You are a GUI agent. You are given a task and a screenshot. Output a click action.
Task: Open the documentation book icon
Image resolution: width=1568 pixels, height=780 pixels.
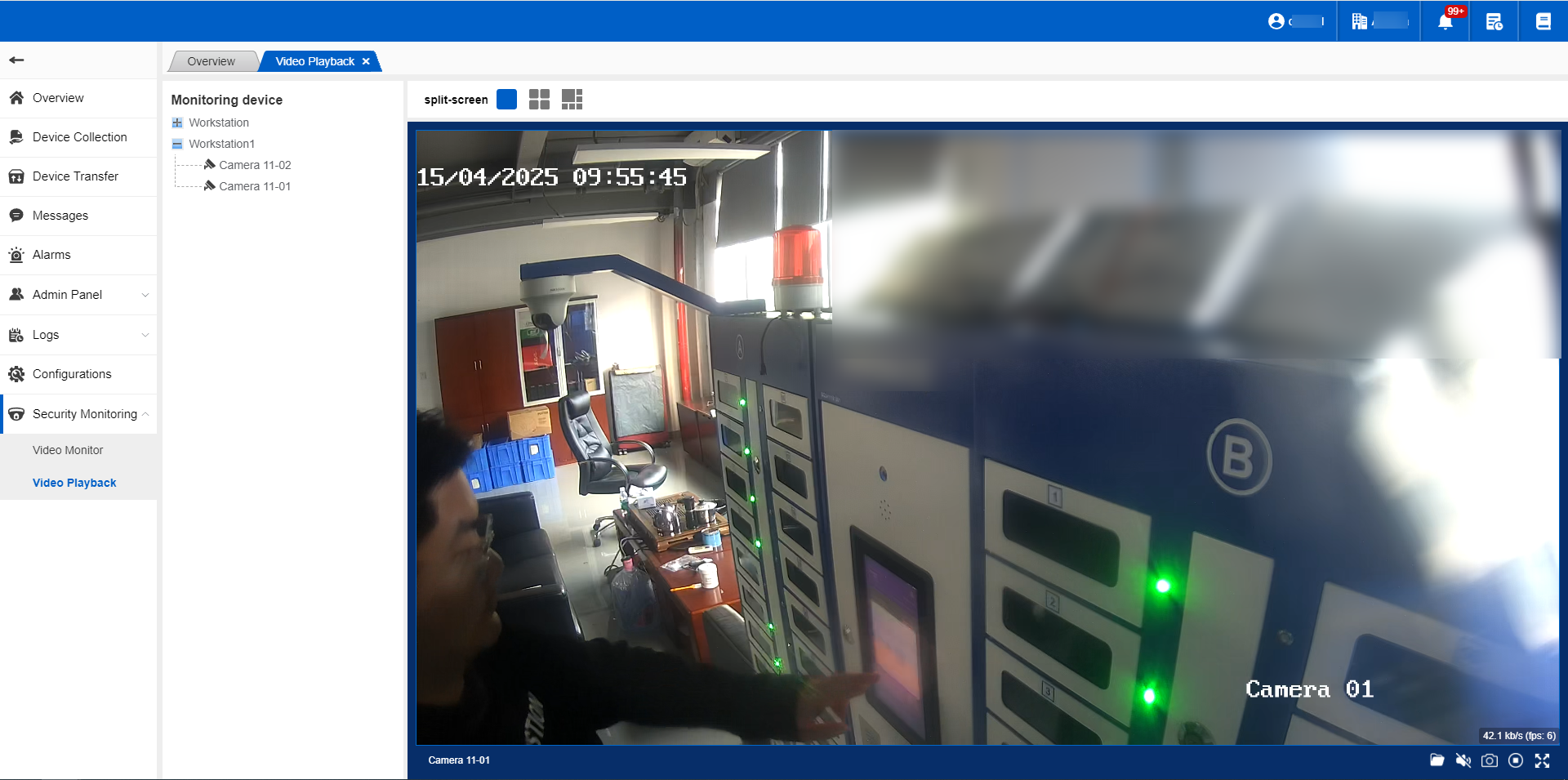(x=1543, y=21)
